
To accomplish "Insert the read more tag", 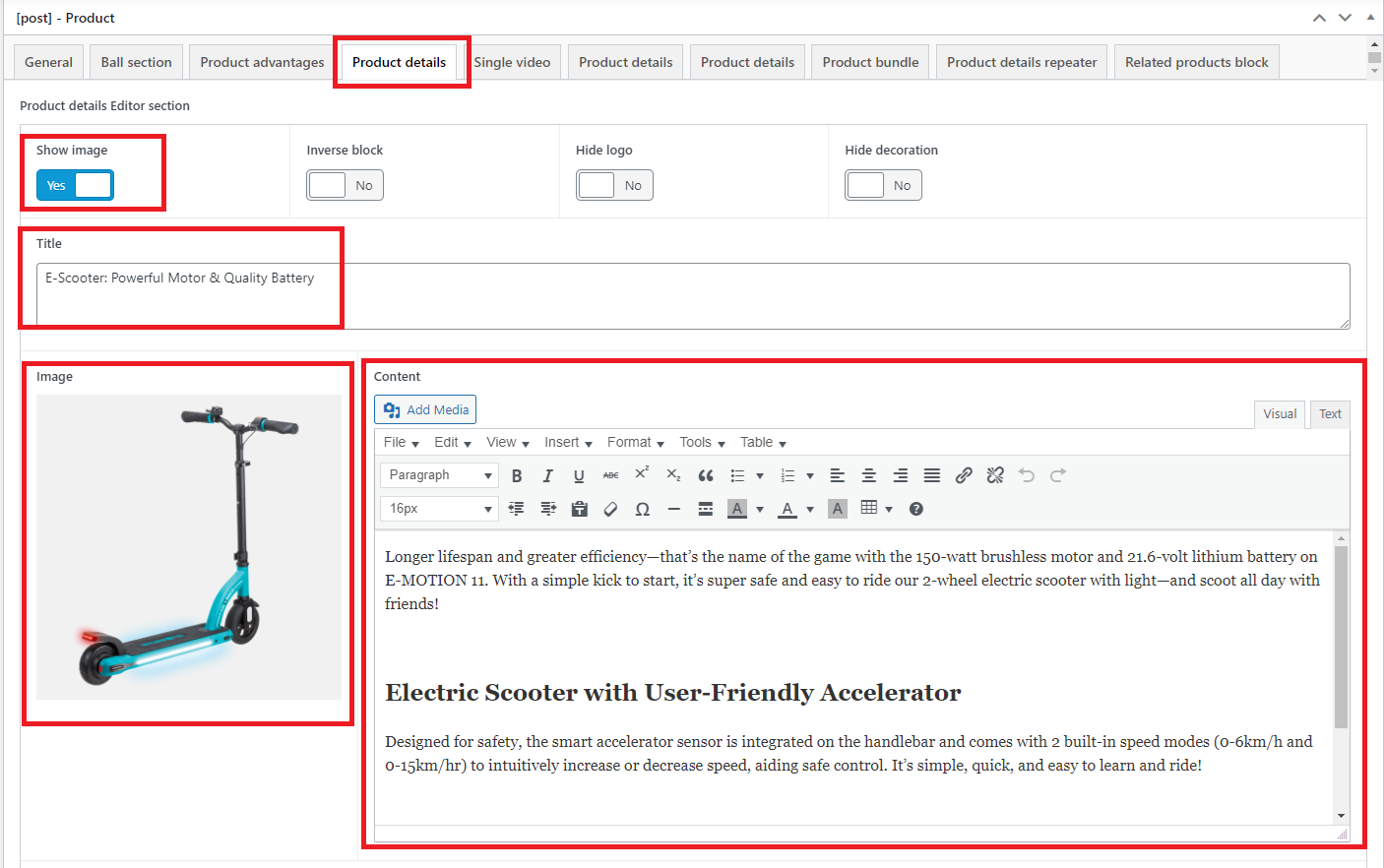I will coord(706,509).
